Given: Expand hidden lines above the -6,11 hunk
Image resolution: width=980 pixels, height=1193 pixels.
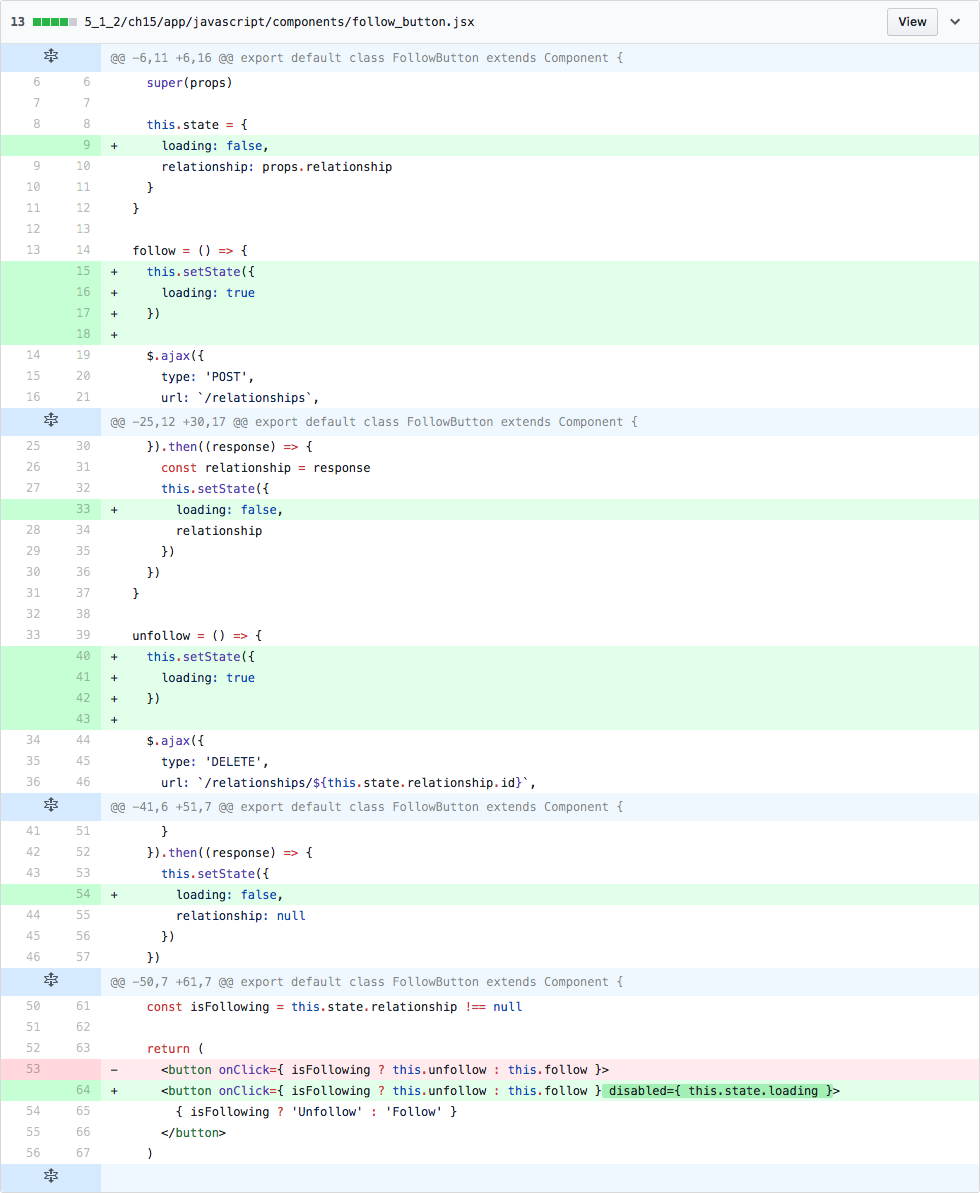Looking at the screenshot, I should click(x=51, y=57).
